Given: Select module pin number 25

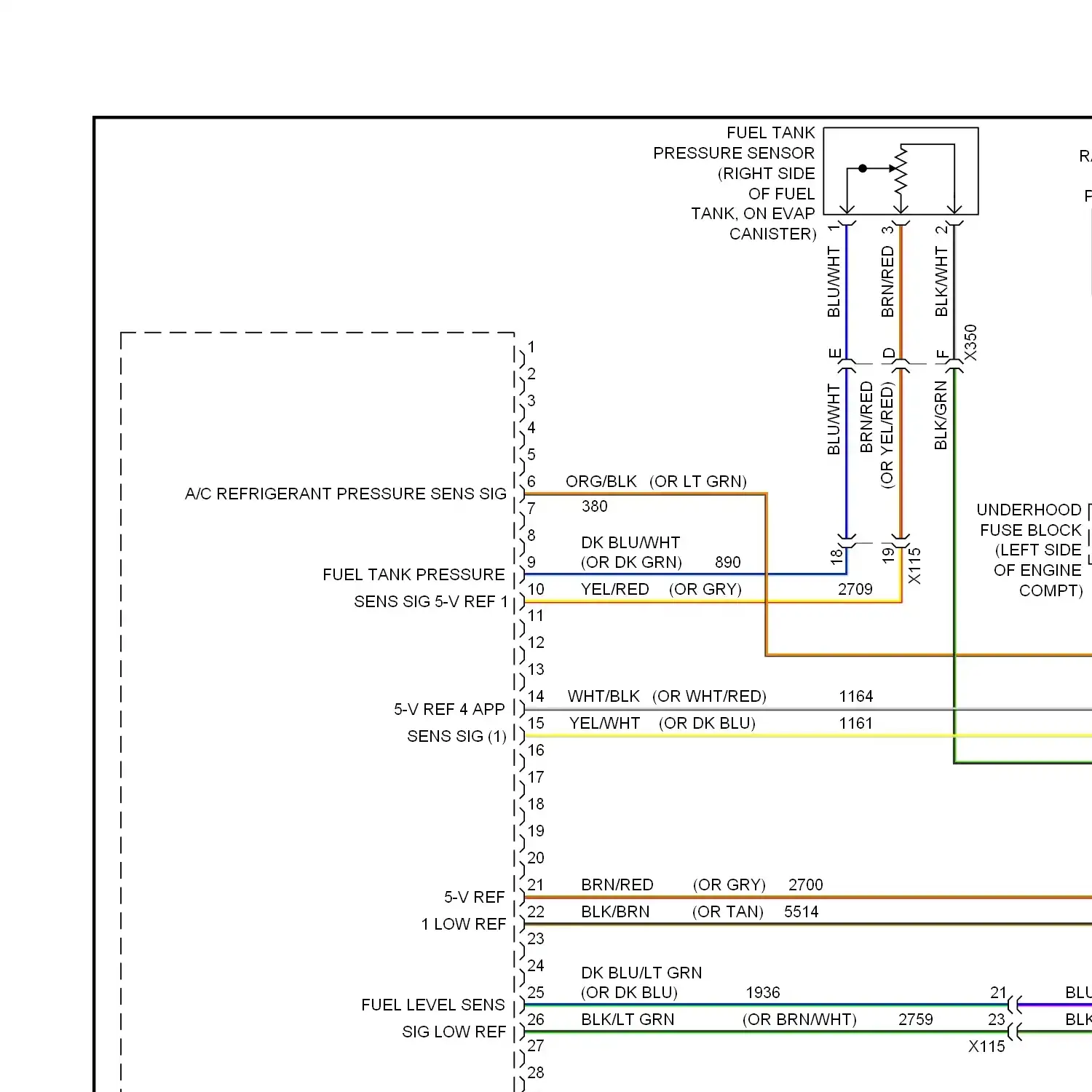Looking at the screenshot, I should coord(536,992).
